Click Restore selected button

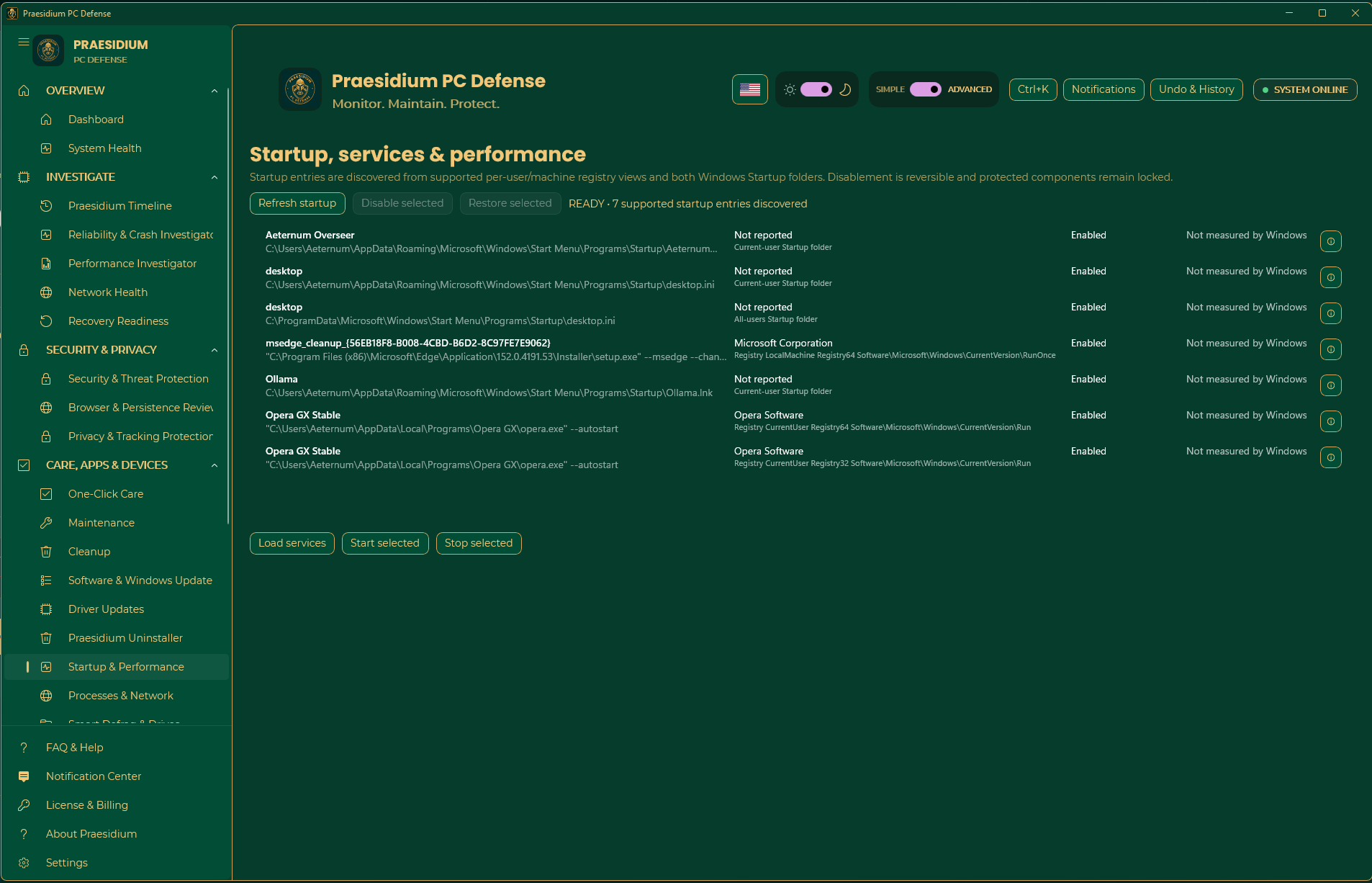(x=510, y=203)
